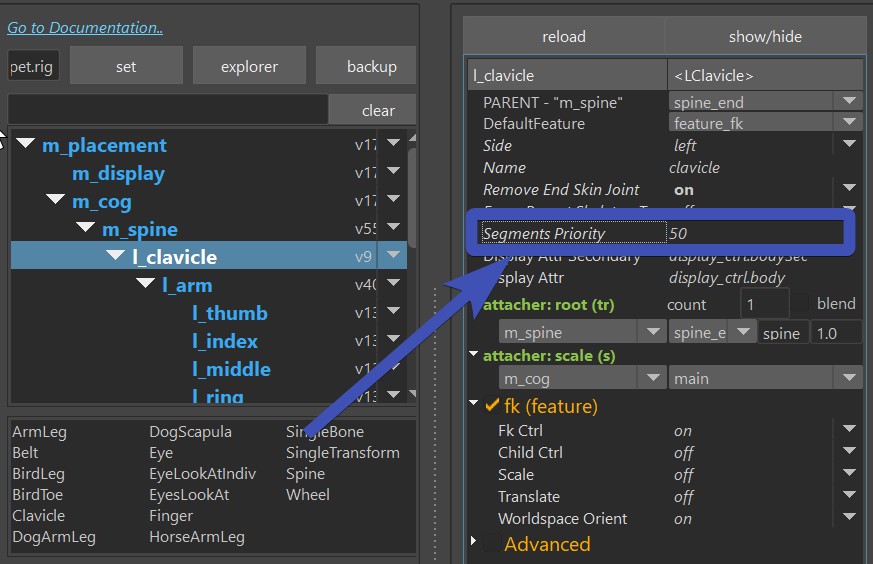This screenshot has height=564, width=873.
Task: Open the l_clavicle version dropdown arrow
Action: [x=394, y=257]
